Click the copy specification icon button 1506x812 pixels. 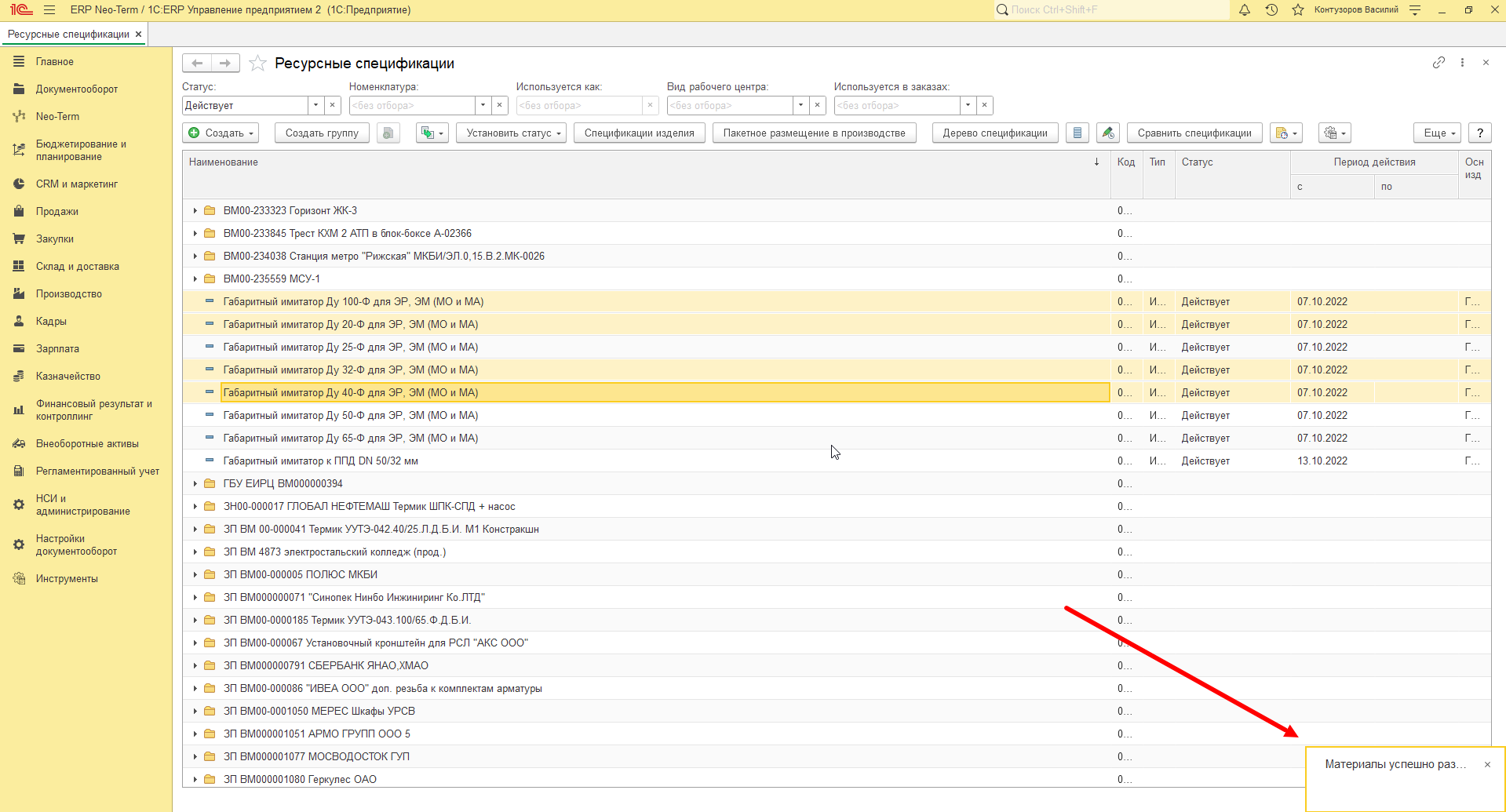click(388, 133)
